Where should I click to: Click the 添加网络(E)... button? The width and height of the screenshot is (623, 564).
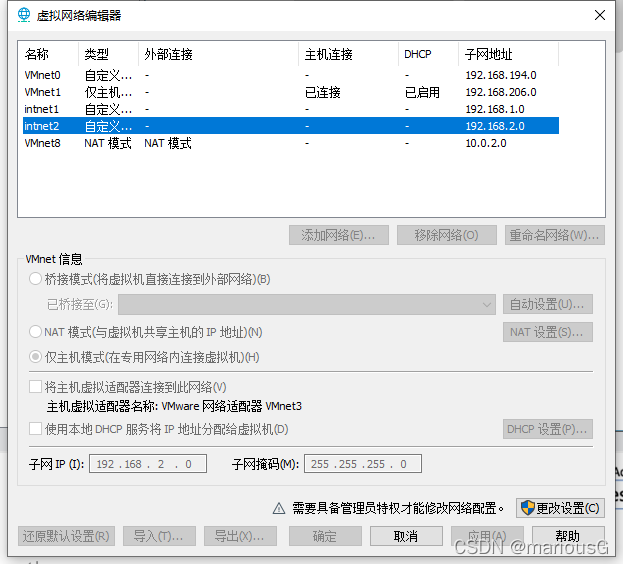339,235
